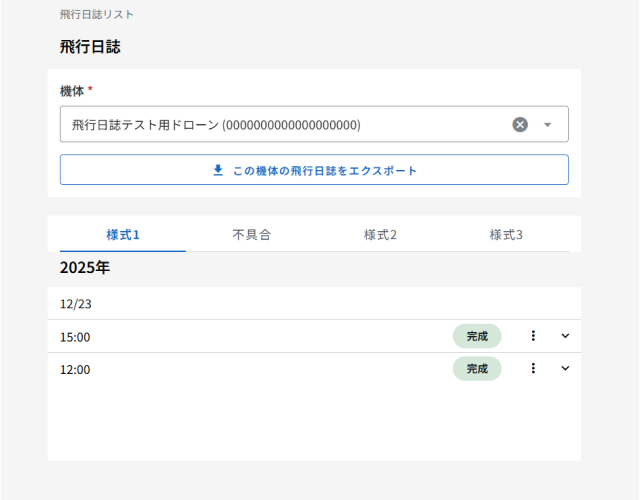The height and width of the screenshot is (500, 640).
Task: Open the 機体 dropdown arrow
Action: click(x=547, y=125)
